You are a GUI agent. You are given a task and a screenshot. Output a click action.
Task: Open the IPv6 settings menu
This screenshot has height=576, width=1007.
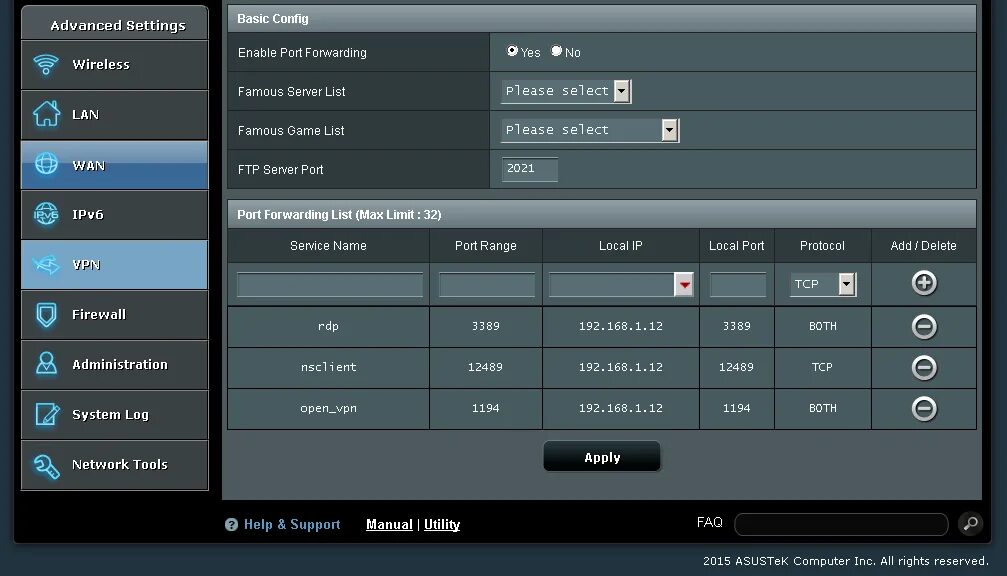point(114,214)
